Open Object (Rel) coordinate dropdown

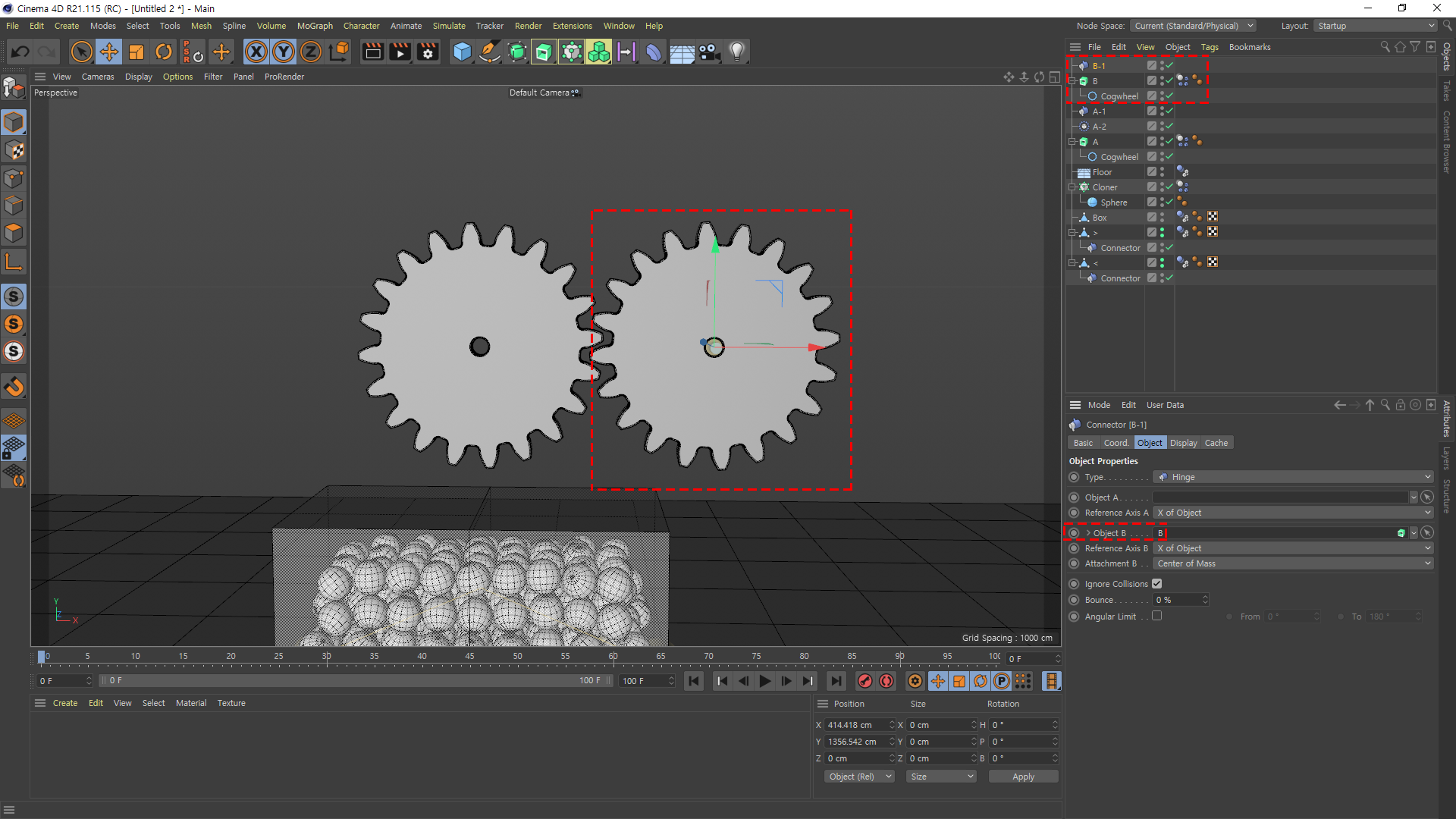click(859, 777)
